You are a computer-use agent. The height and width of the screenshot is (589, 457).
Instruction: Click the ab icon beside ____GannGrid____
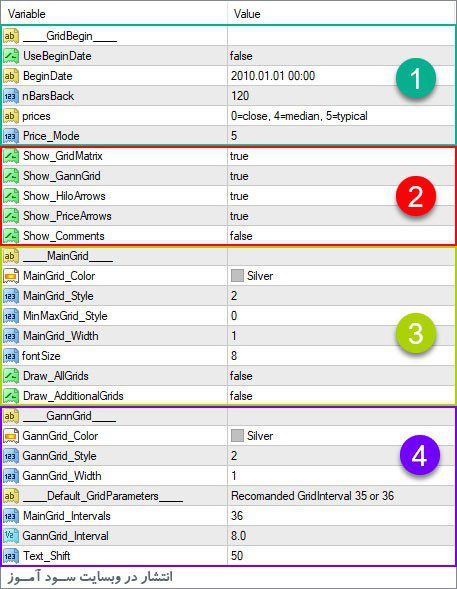(11, 416)
